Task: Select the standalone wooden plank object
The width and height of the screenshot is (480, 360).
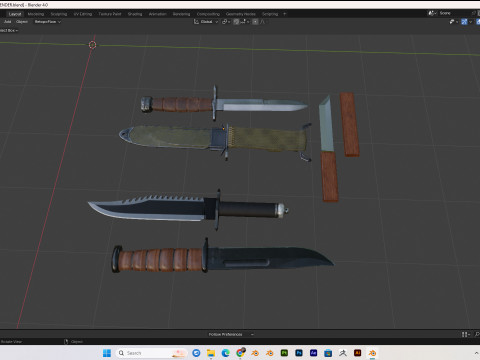Action: coord(349,124)
